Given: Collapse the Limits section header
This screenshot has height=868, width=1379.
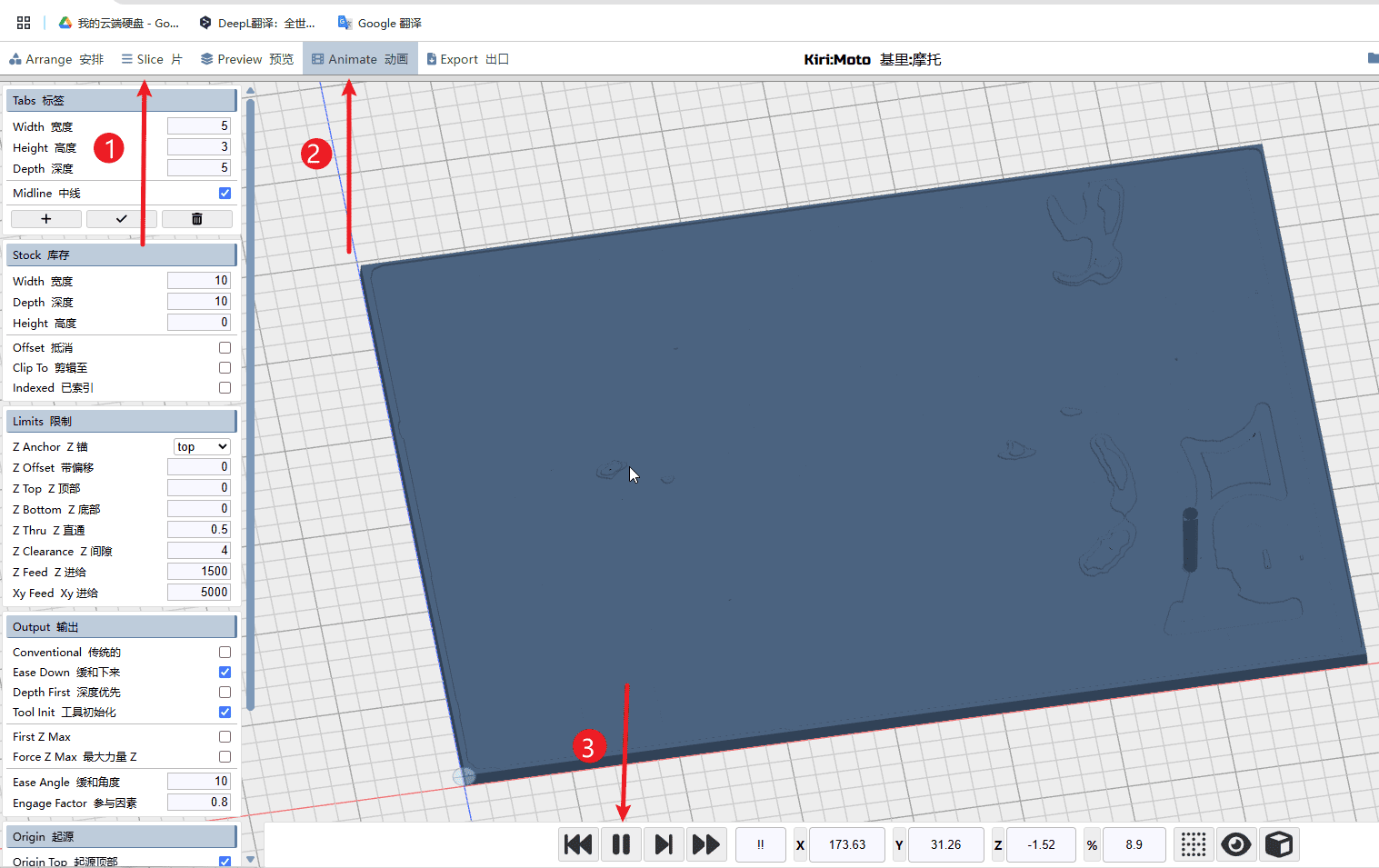Looking at the screenshot, I should [121, 422].
